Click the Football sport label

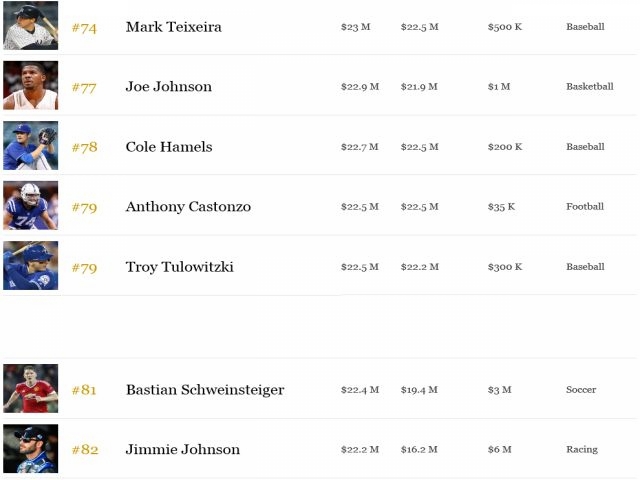tap(585, 207)
